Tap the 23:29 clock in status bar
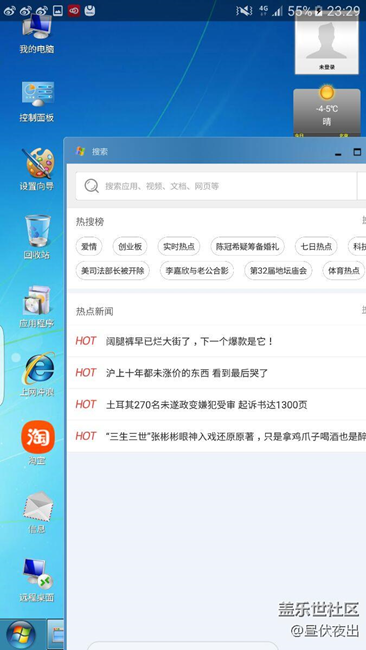366x650 pixels. pyautogui.click(x=343, y=11)
